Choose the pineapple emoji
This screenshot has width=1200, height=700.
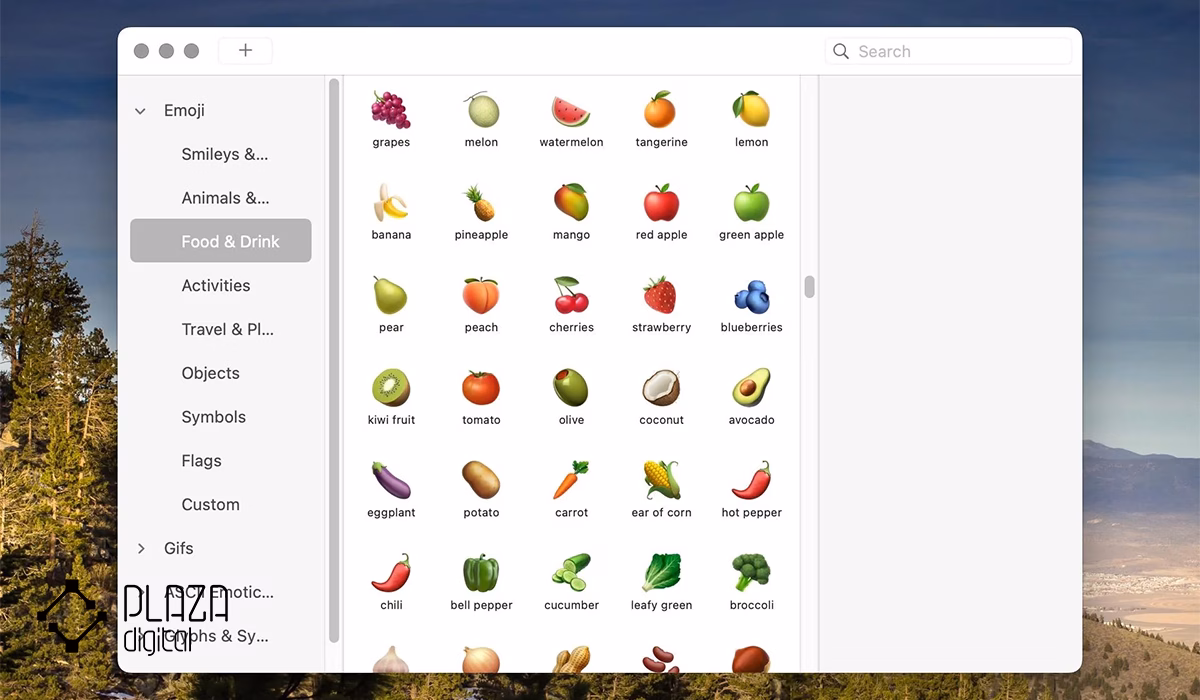click(481, 203)
